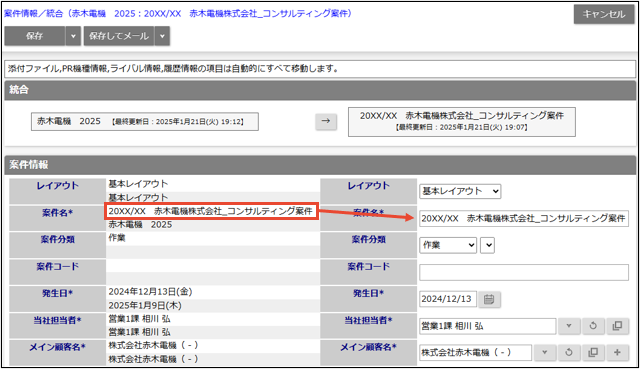
Task: Click copy icon in メイン顧客名 row
Action: click(x=593, y=352)
